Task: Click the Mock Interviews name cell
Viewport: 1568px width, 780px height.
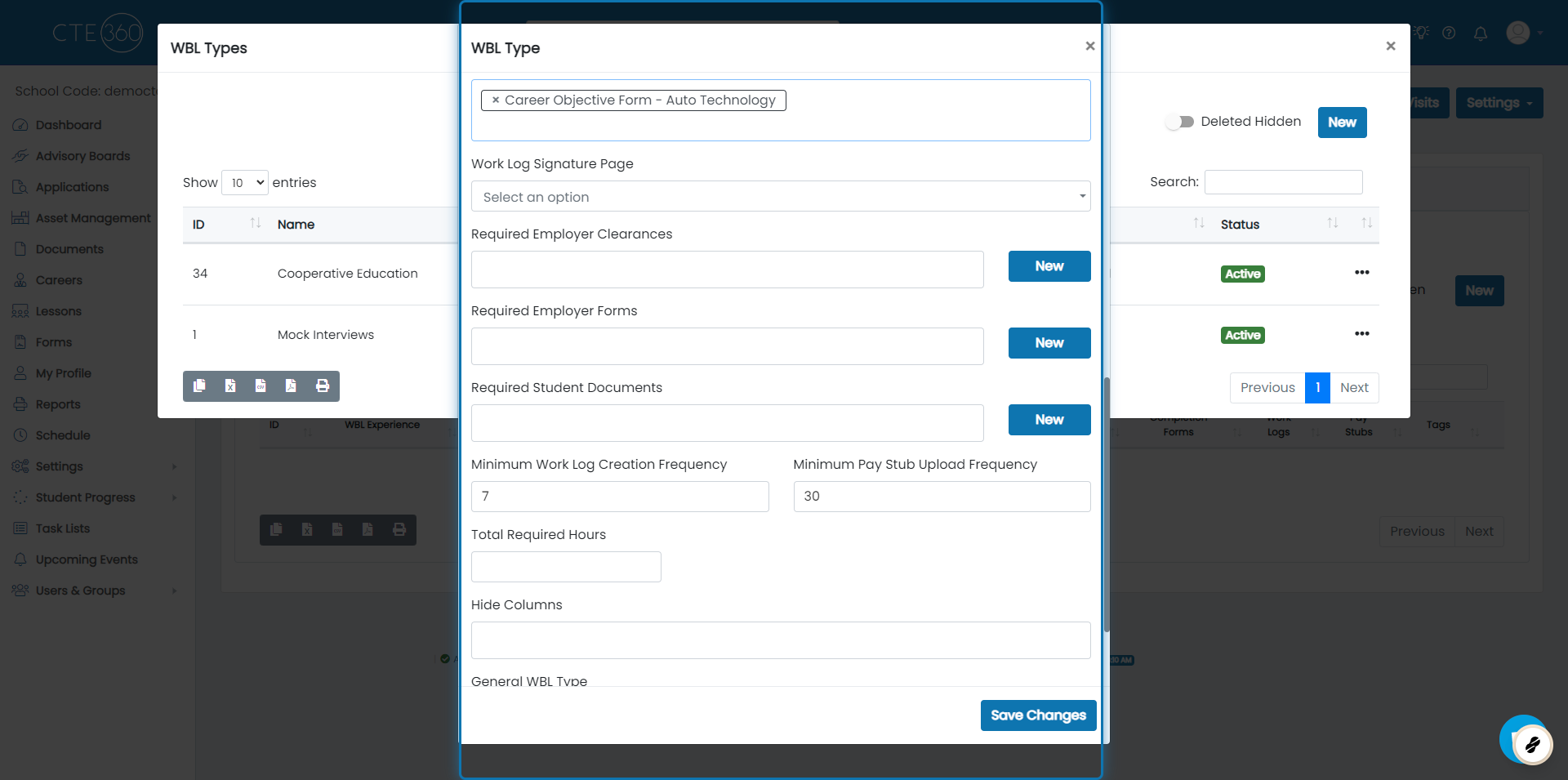Action: (325, 335)
